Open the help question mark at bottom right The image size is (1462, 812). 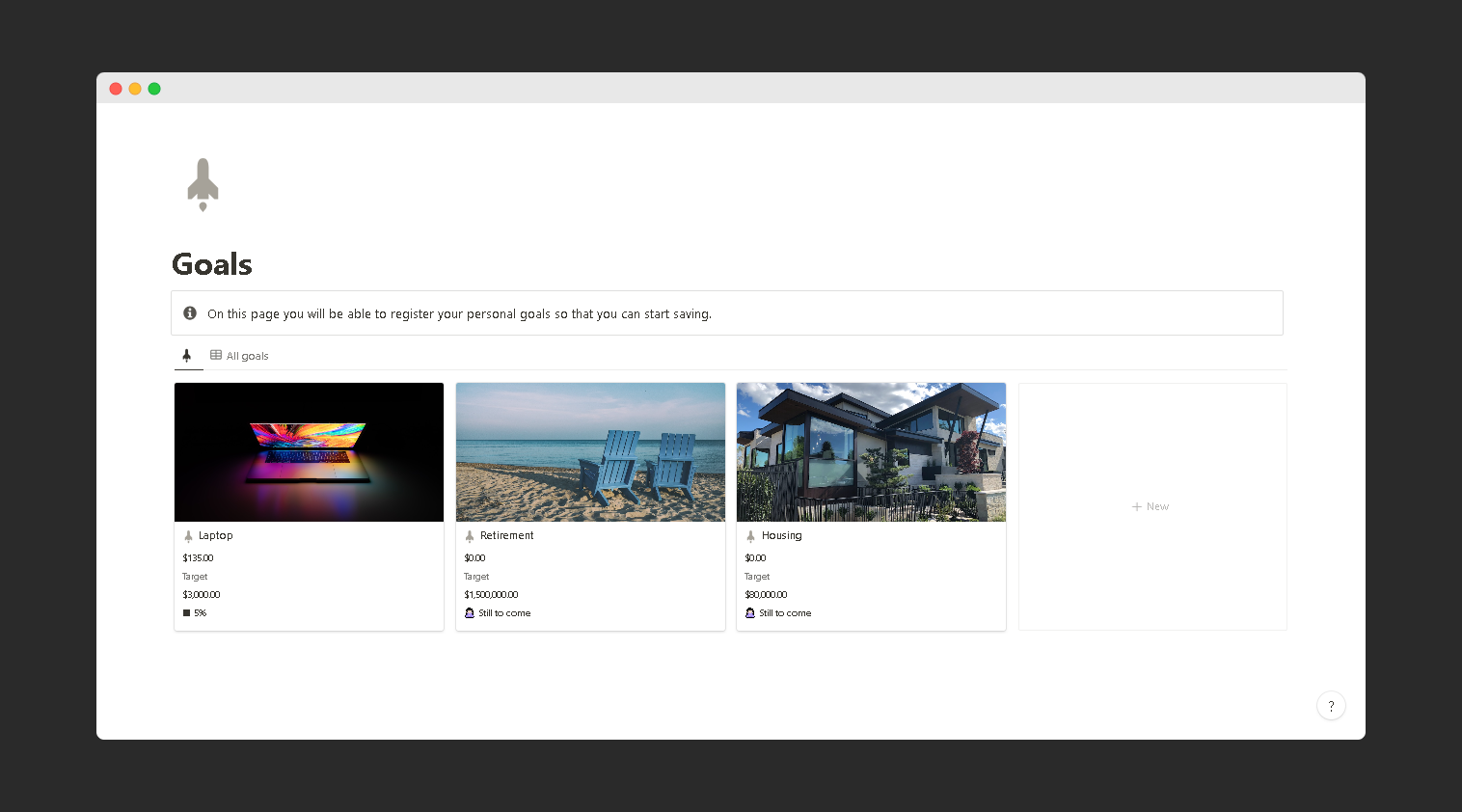pyautogui.click(x=1331, y=705)
